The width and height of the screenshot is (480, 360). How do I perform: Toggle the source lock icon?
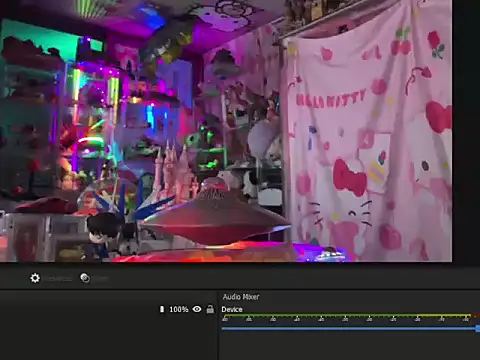point(210,309)
